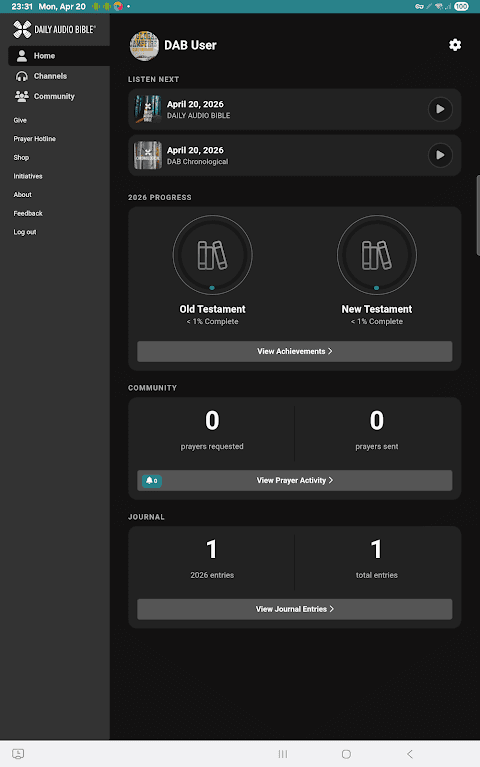This screenshot has height=767, width=480.
Task: Tap the Old Testament books icon
Action: tap(212, 255)
